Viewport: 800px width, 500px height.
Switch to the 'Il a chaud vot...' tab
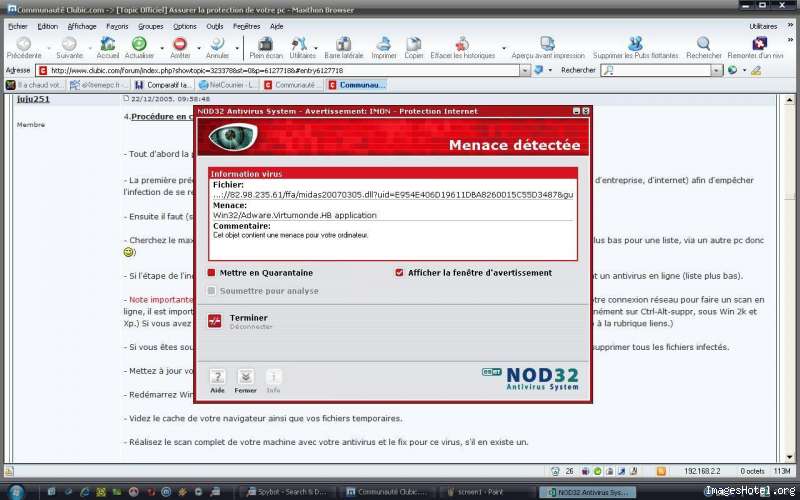click(35, 85)
